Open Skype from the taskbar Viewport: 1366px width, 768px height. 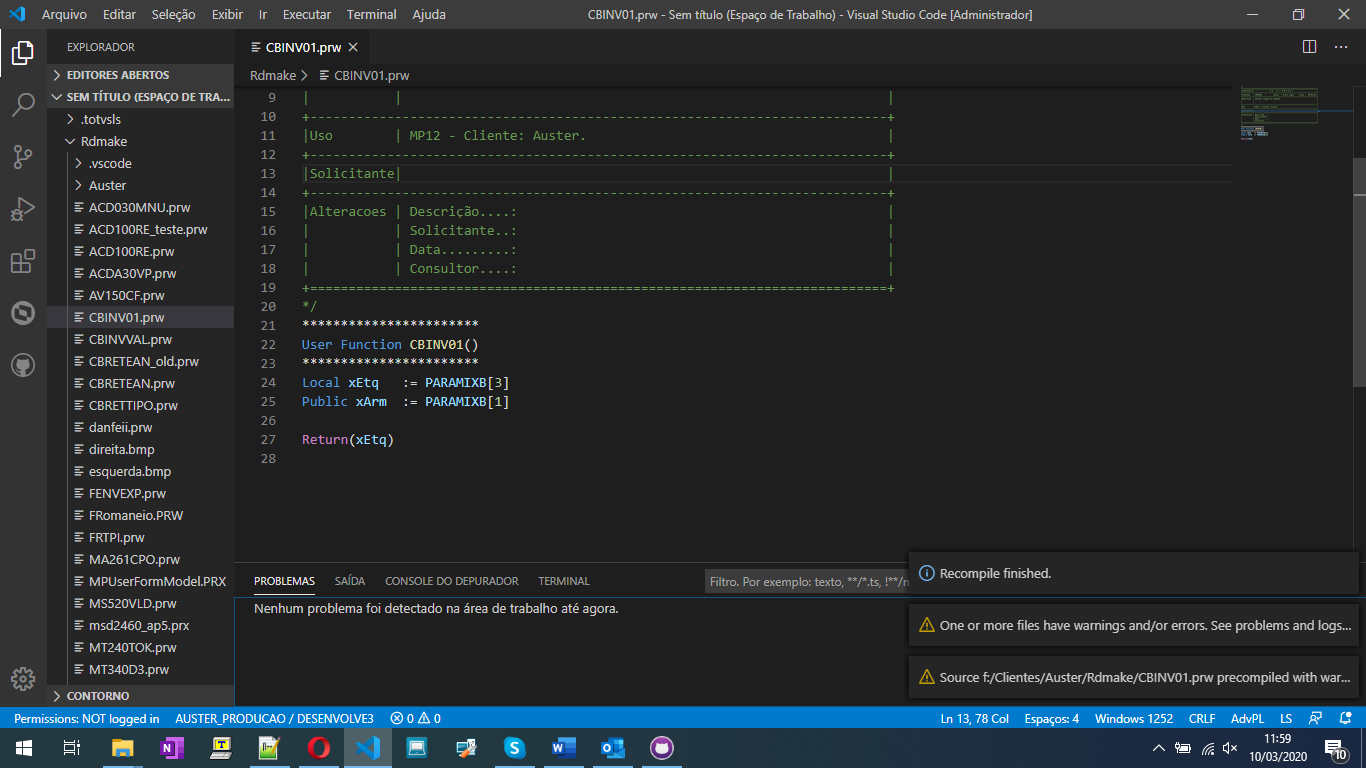(514, 747)
